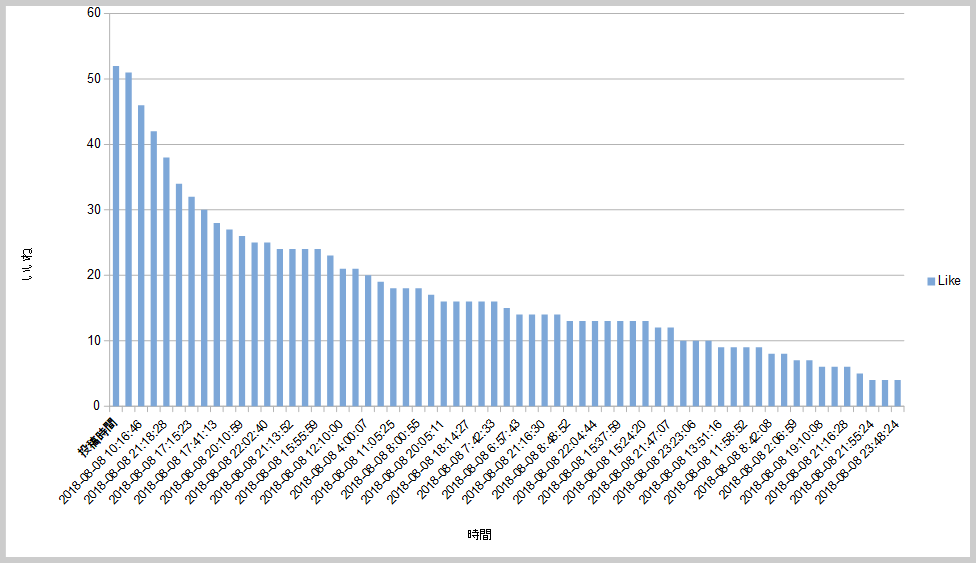Screen dimensions: 976x563
Task: Click the horizontal axis title '時間'
Action: coord(479,534)
